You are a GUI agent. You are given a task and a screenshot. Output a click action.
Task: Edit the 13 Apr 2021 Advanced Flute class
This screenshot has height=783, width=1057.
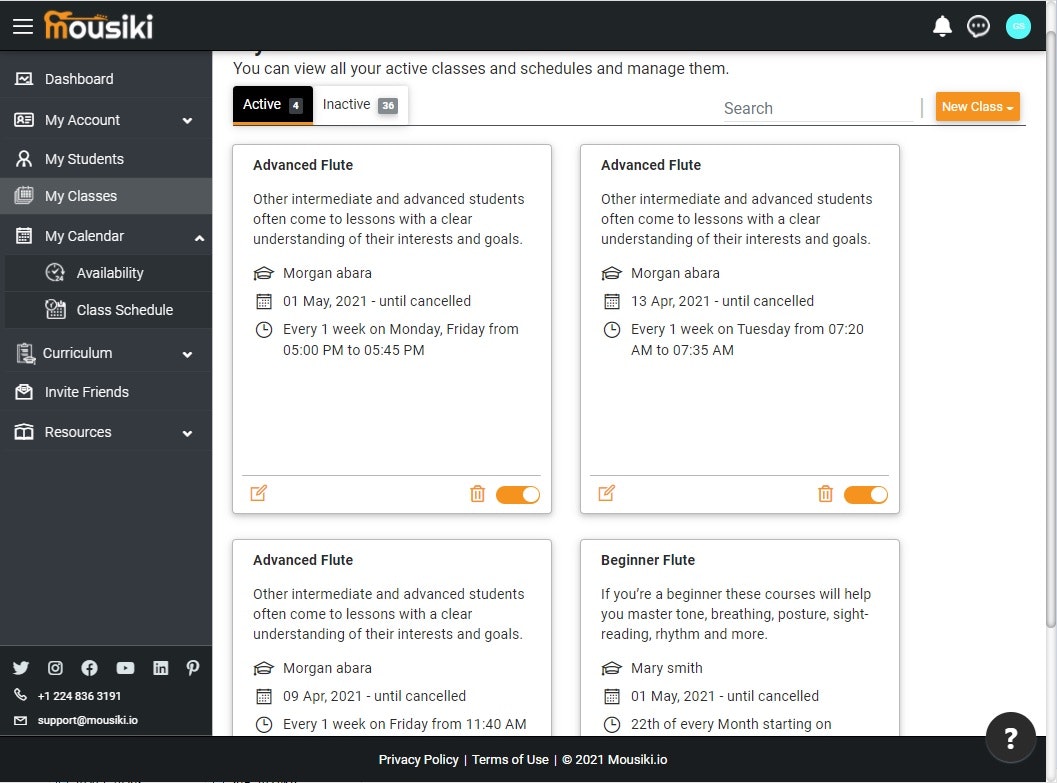point(607,493)
